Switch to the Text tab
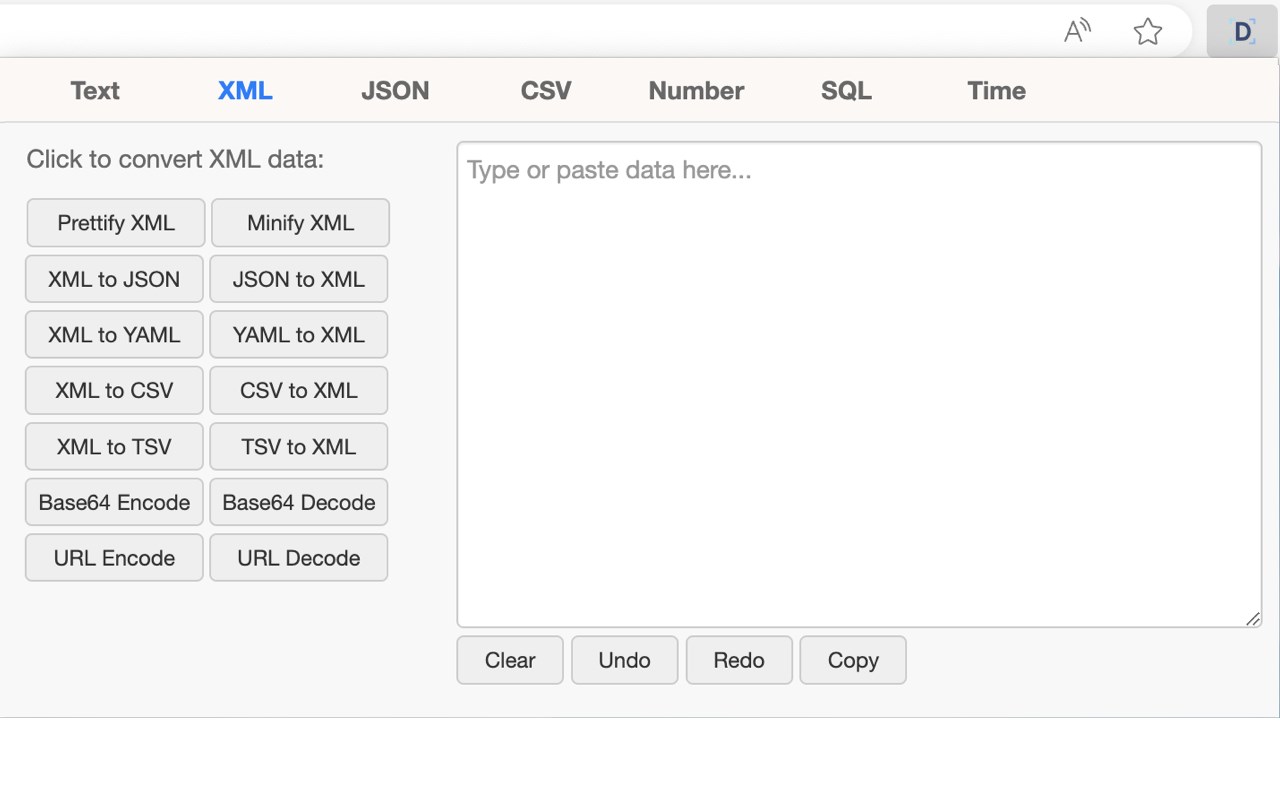Screen dimensions: 1280x800 95,91
